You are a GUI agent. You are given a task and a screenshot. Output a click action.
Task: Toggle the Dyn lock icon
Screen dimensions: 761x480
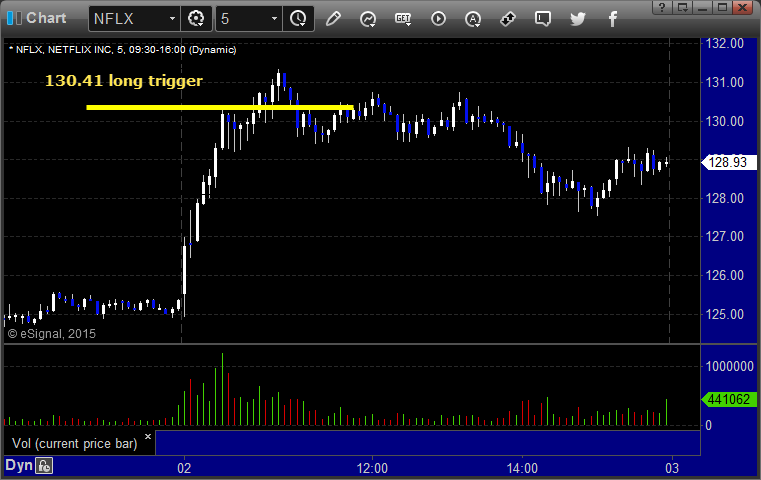coord(44,466)
